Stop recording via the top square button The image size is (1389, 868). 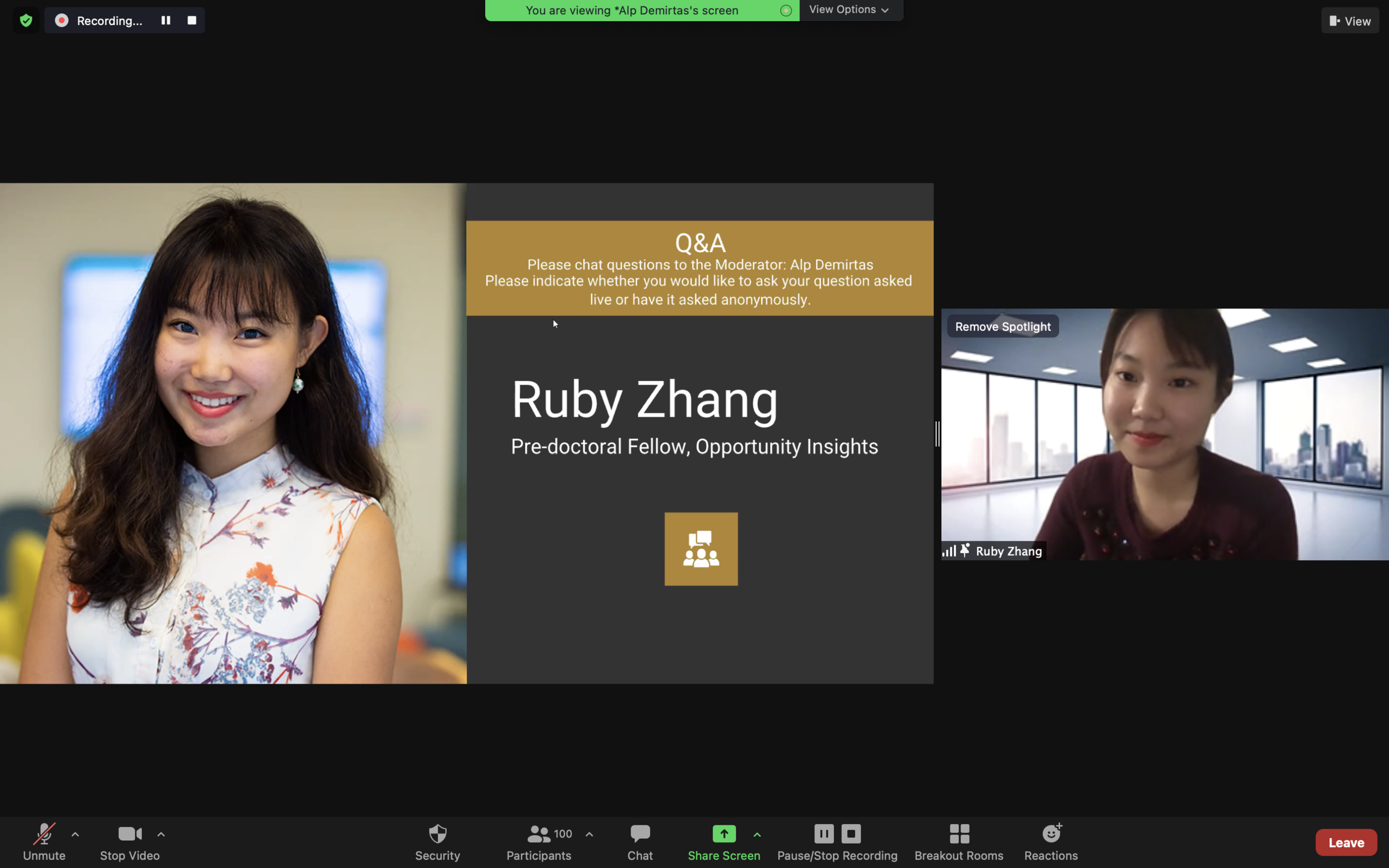click(192, 20)
